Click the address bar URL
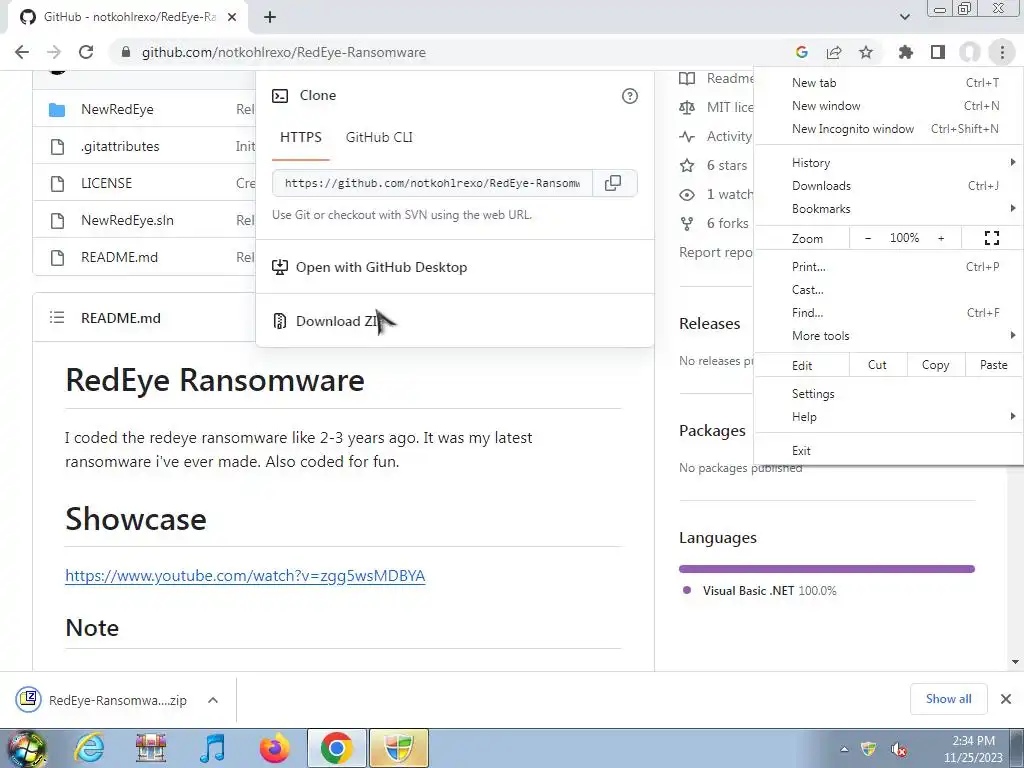The height and width of the screenshot is (768, 1024). point(283,52)
